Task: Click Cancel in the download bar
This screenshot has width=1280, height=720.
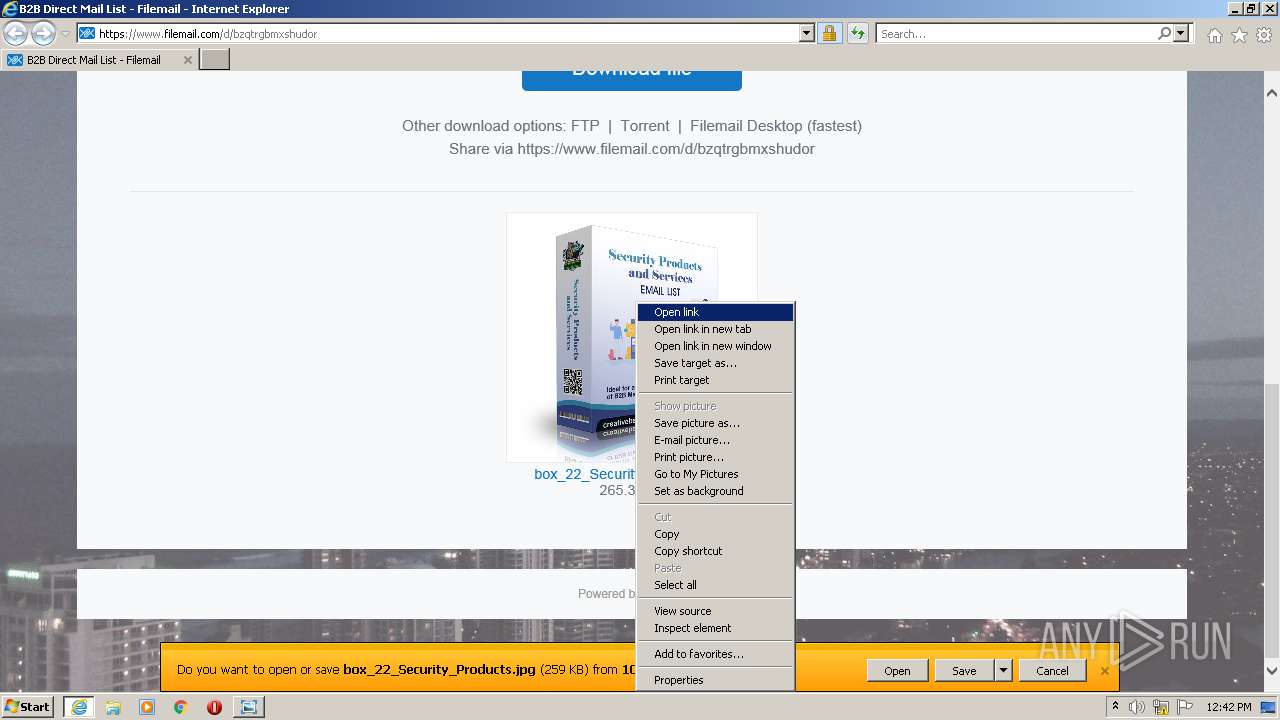Action: point(1052,671)
